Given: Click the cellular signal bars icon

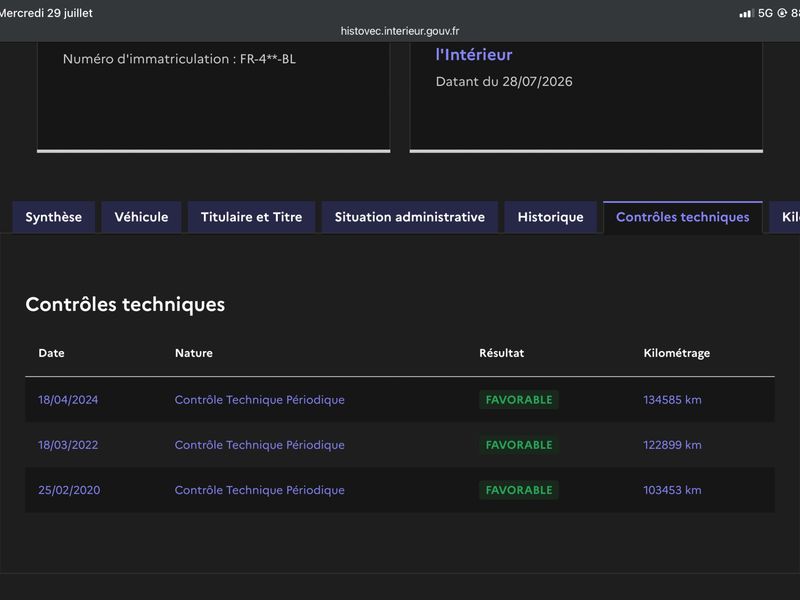Looking at the screenshot, I should coord(746,13).
